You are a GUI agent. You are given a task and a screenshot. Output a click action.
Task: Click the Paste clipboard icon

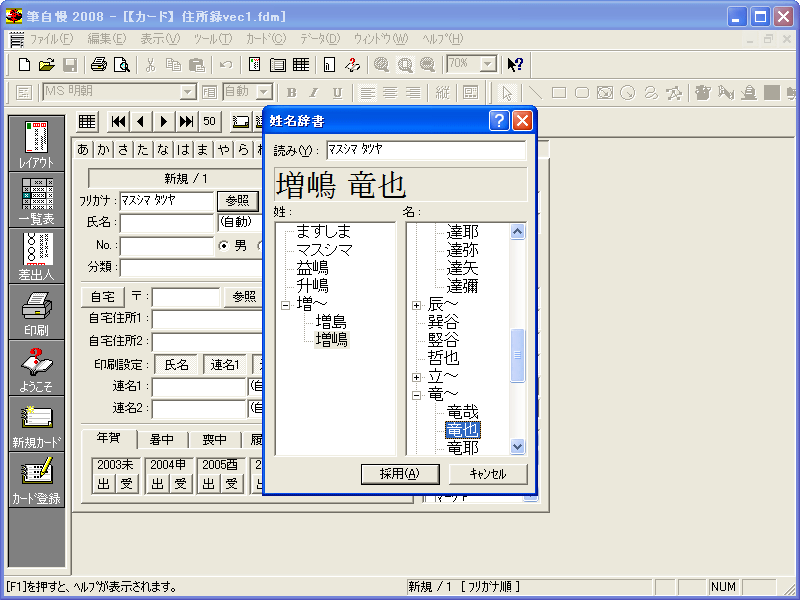[196, 65]
